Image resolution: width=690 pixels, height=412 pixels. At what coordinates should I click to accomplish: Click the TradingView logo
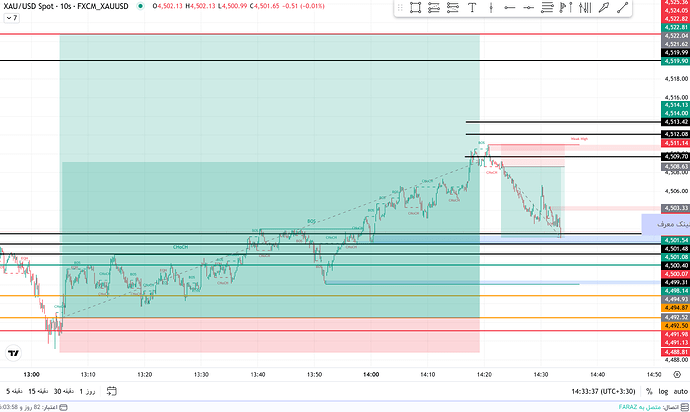coord(13,353)
